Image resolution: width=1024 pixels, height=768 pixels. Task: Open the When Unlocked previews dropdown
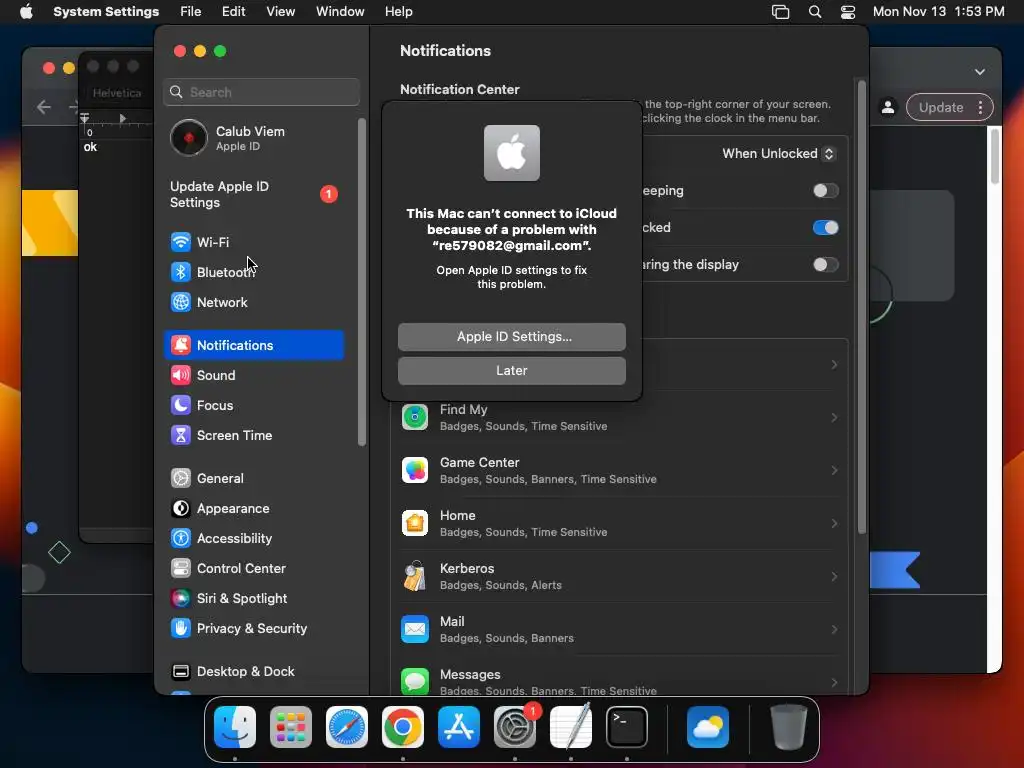778,153
